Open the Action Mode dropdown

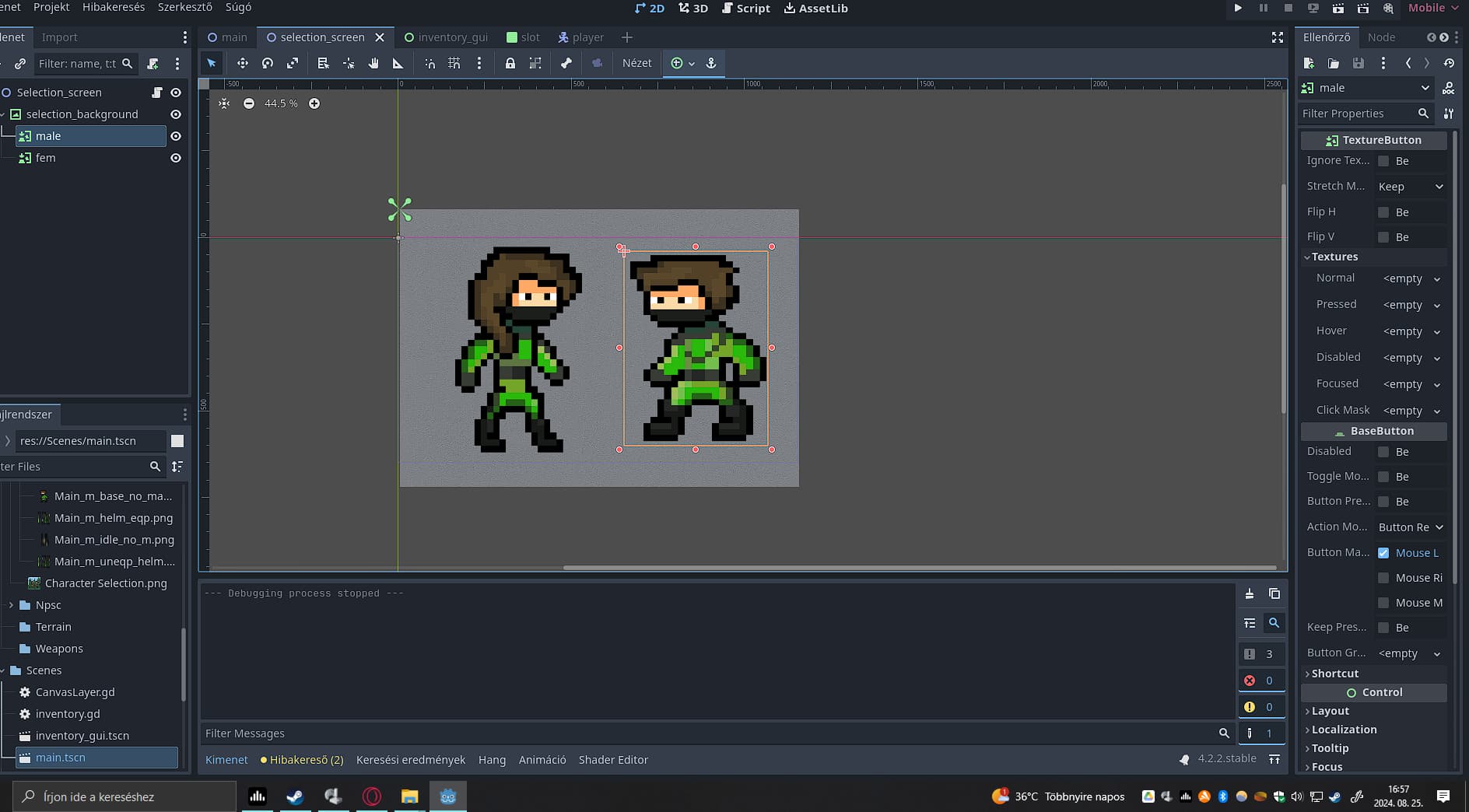(x=1410, y=527)
